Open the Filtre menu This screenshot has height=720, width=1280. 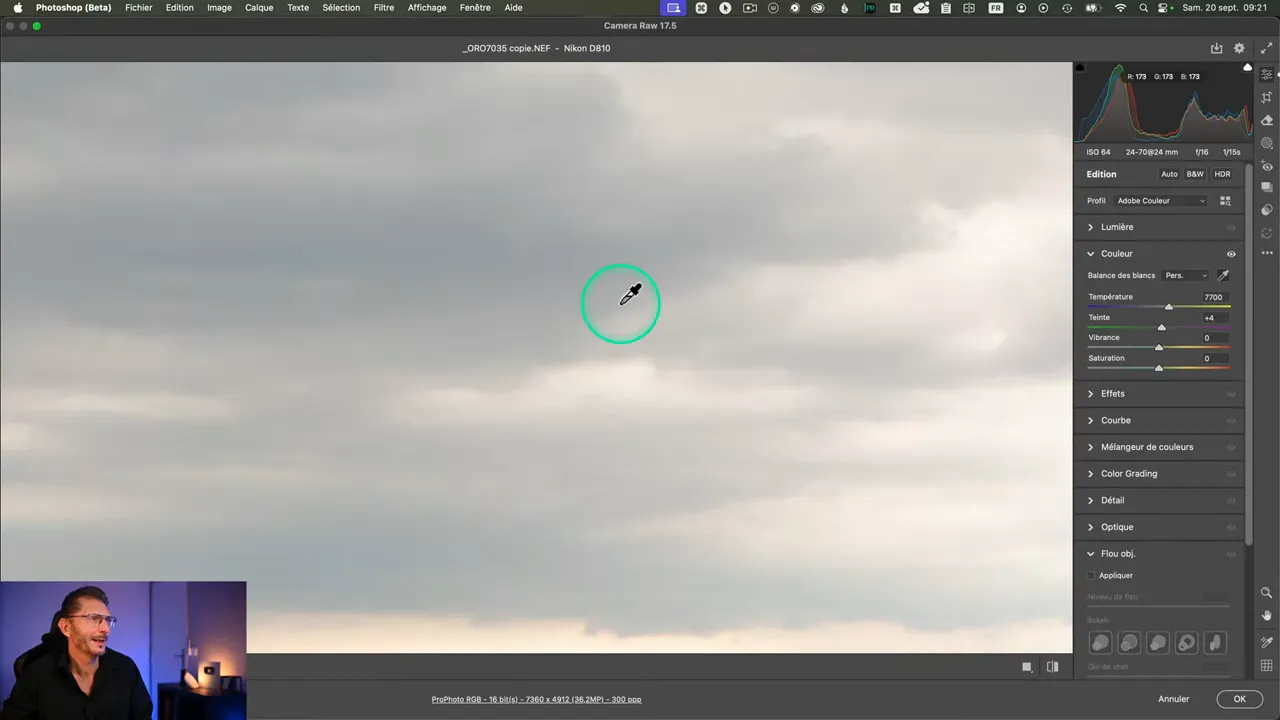384,8
